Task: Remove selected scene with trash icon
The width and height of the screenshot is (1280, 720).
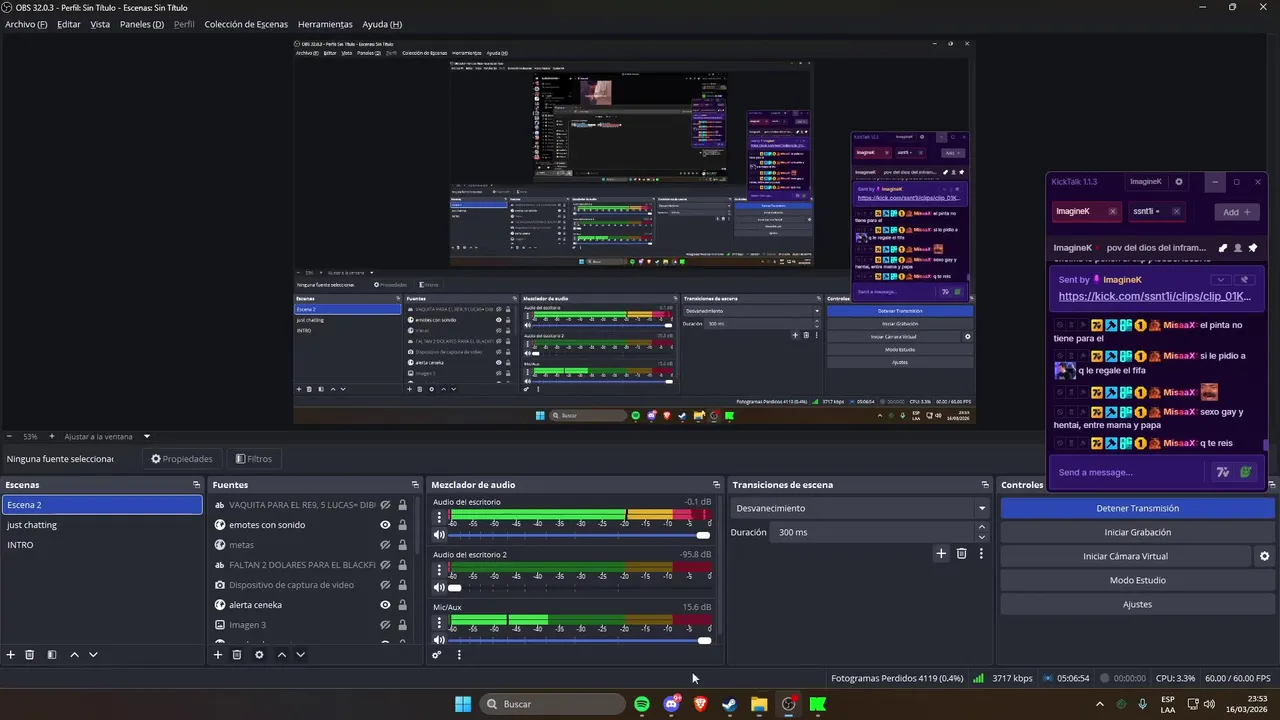Action: 30,655
